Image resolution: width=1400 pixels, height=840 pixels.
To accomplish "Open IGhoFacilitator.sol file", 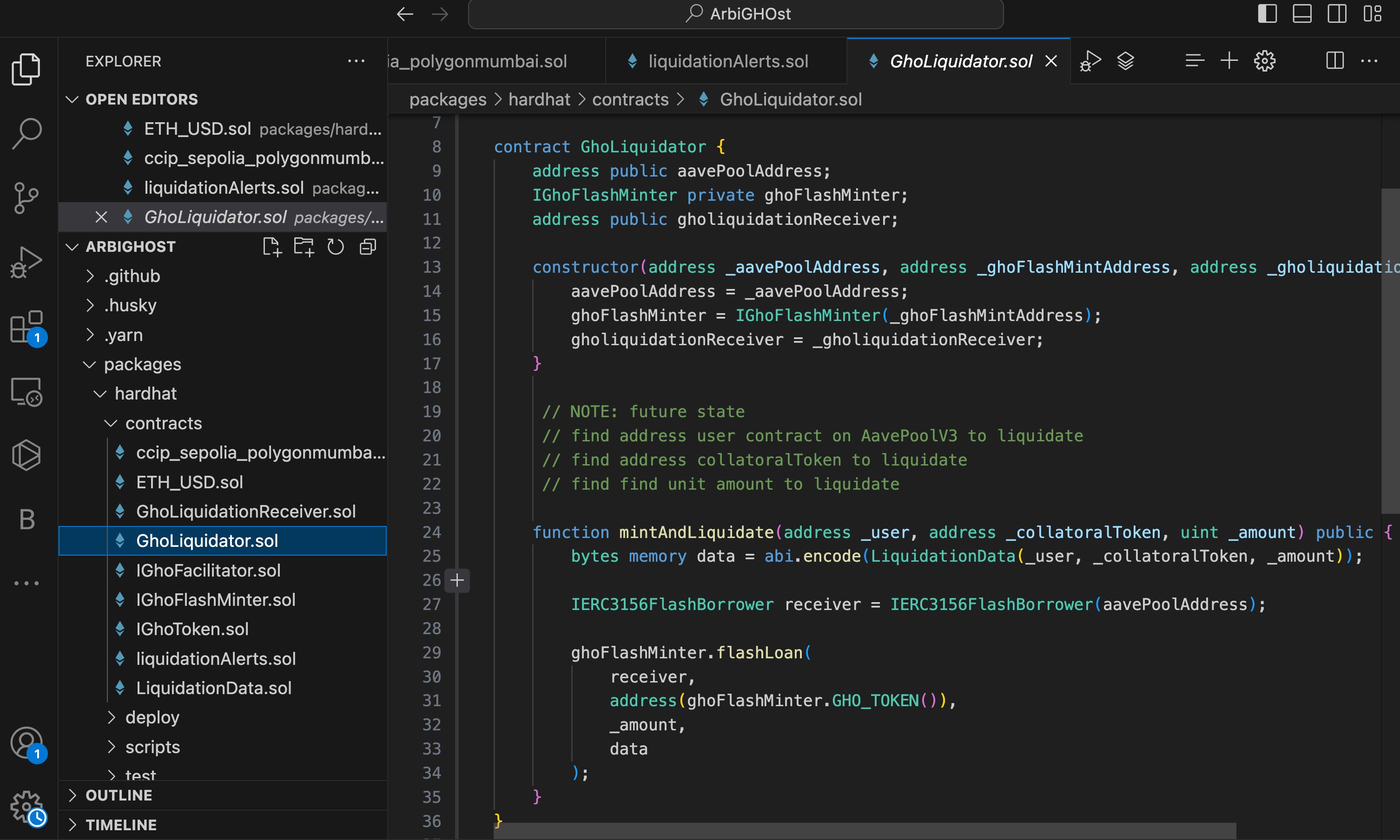I will tap(223, 571).
